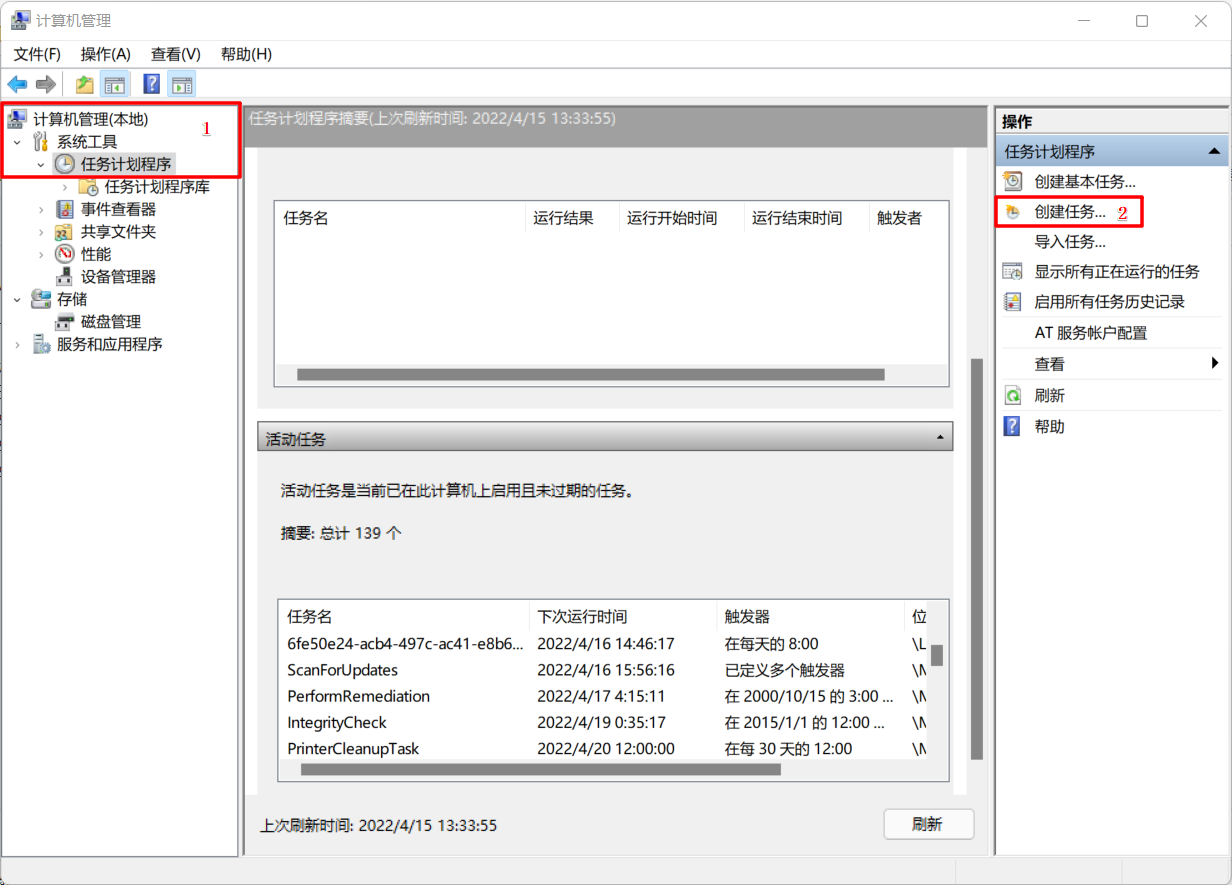Click the 任务名 column header in task status
This screenshot has width=1232, height=885.
click(x=400, y=218)
